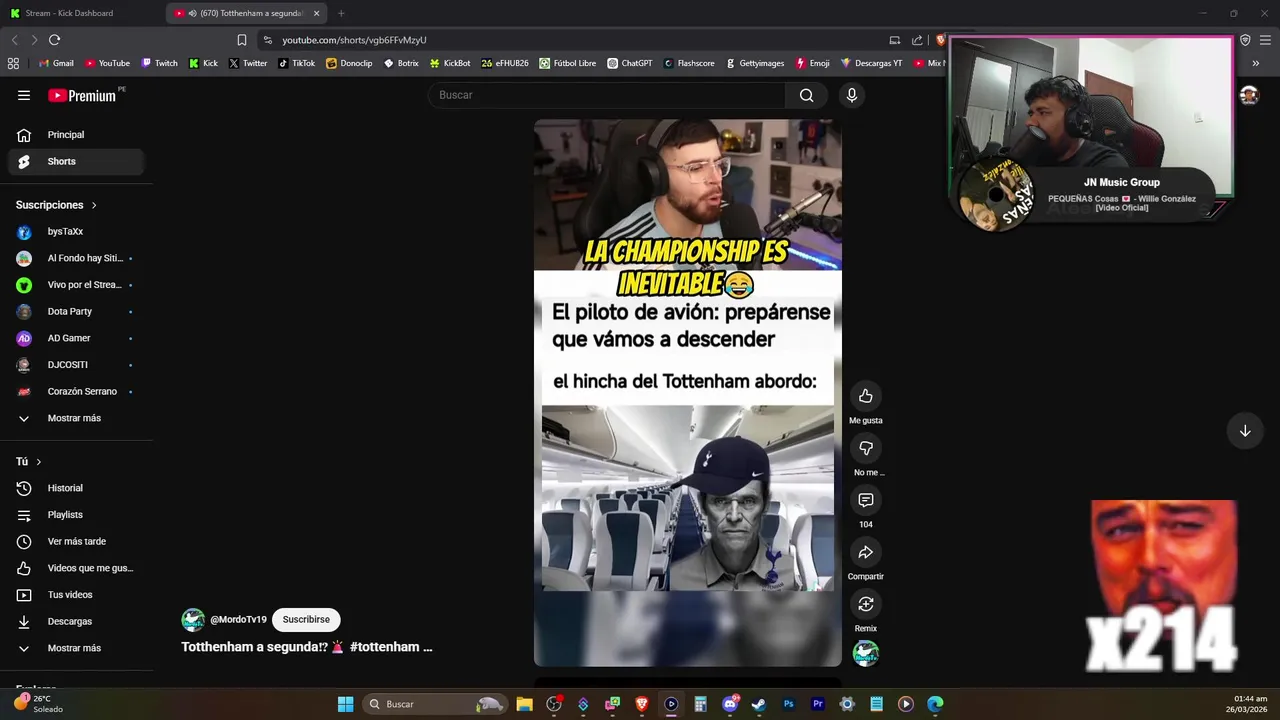
Task: Subscribe with Suscribirse button
Action: coord(306,620)
